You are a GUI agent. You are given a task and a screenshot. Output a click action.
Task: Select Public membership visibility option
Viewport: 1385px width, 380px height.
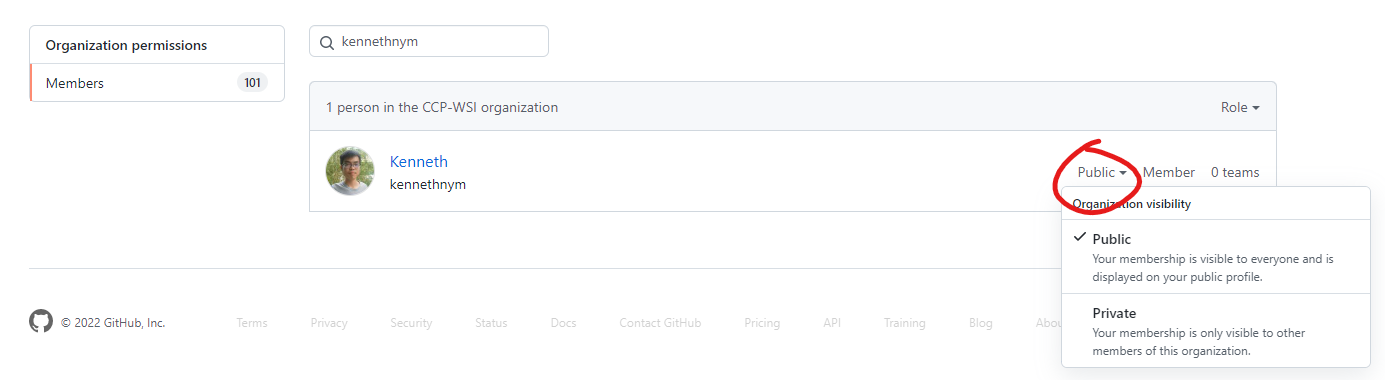1216,257
